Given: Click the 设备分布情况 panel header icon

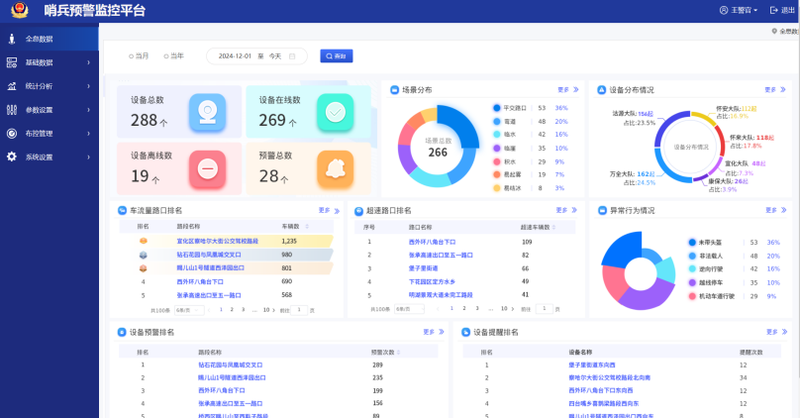Looking at the screenshot, I should 602,90.
